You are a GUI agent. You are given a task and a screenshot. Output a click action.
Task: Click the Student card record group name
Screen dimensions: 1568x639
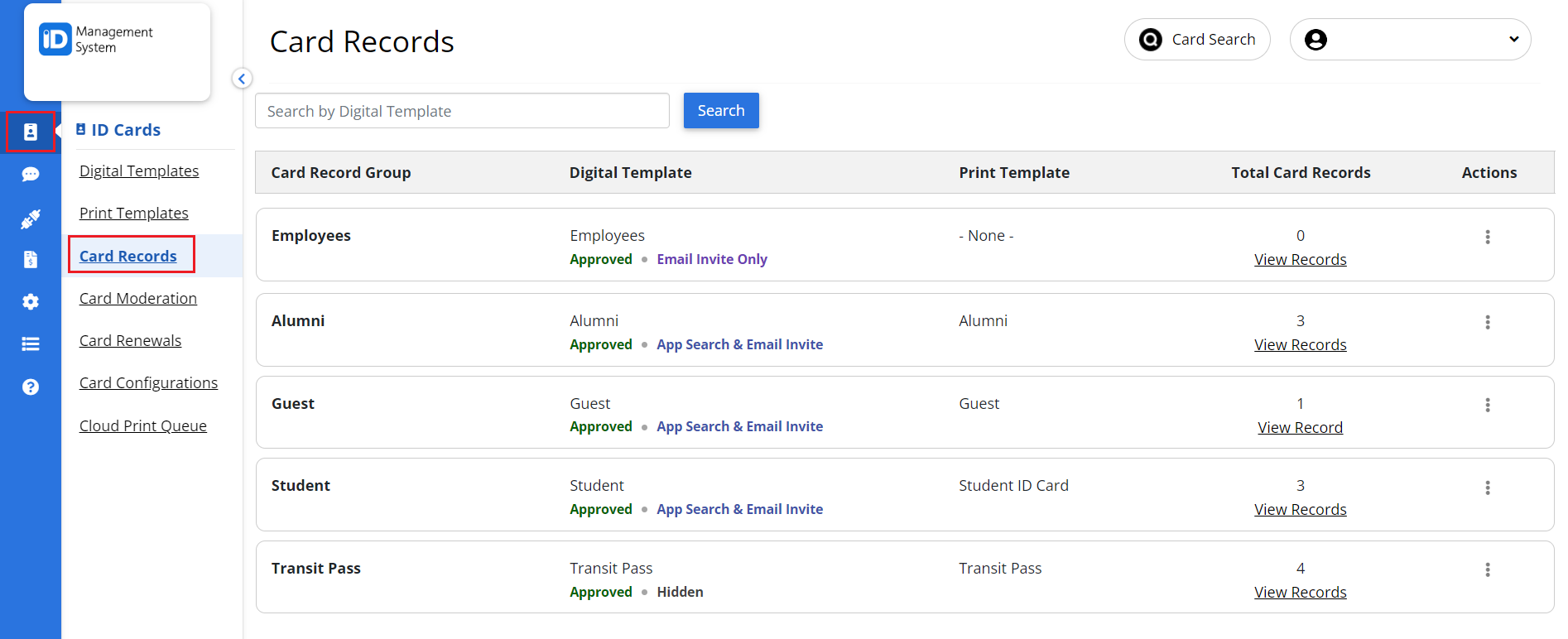pos(301,486)
